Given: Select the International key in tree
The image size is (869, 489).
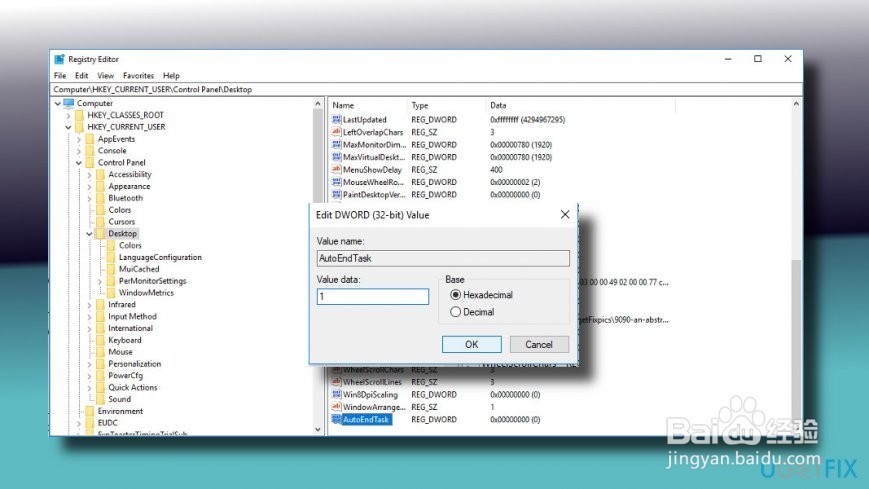Looking at the screenshot, I should pos(131,328).
